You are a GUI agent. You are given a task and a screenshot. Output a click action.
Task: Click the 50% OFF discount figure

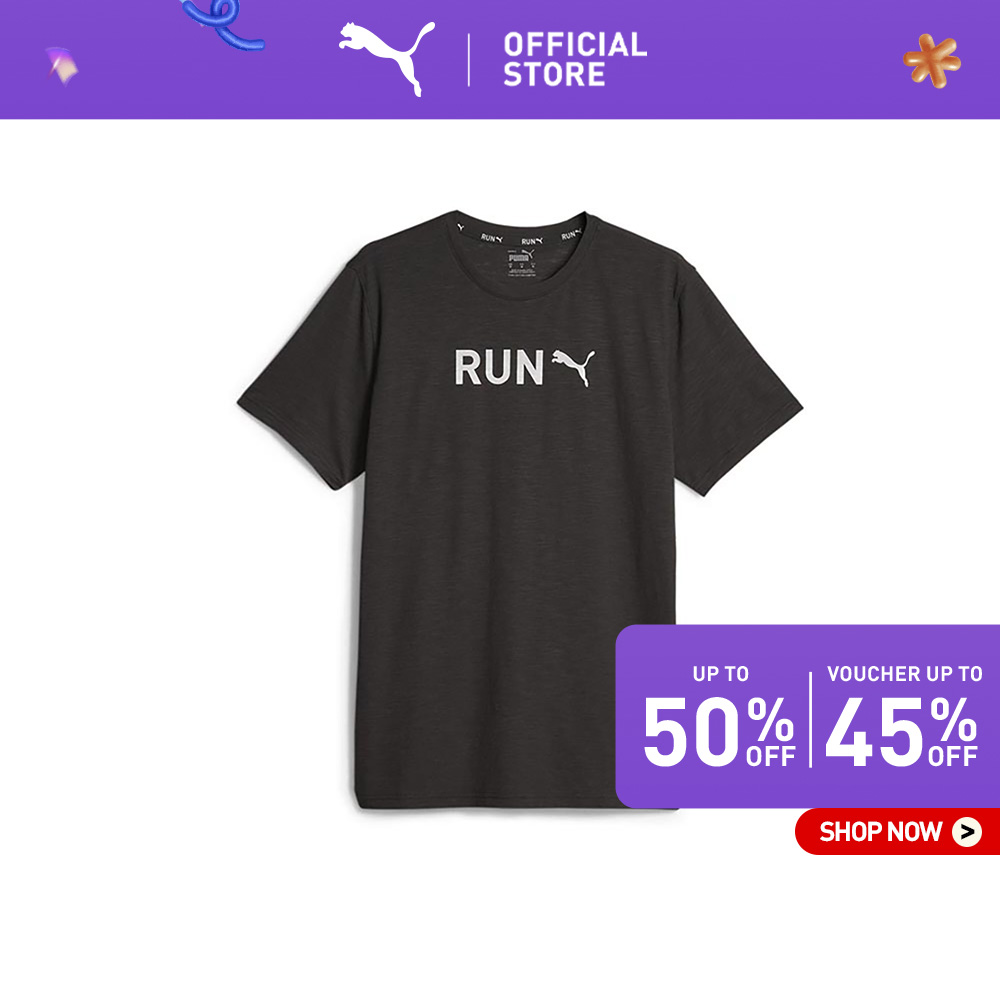[x=719, y=731]
